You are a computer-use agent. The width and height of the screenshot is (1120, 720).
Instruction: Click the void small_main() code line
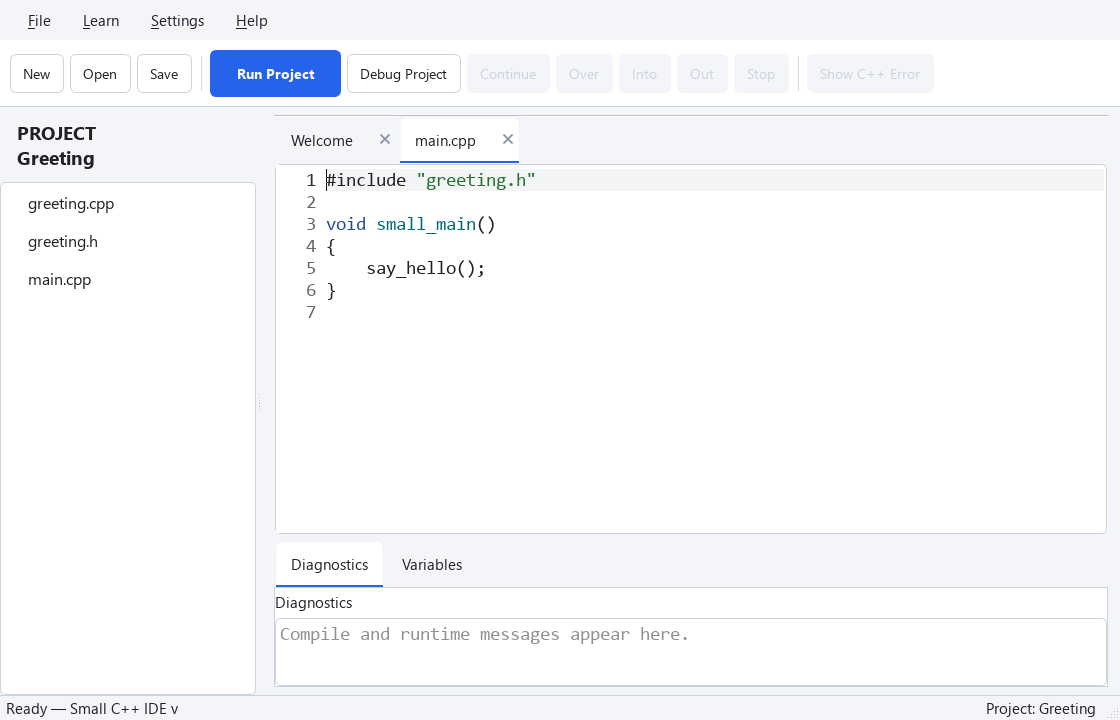pos(411,224)
